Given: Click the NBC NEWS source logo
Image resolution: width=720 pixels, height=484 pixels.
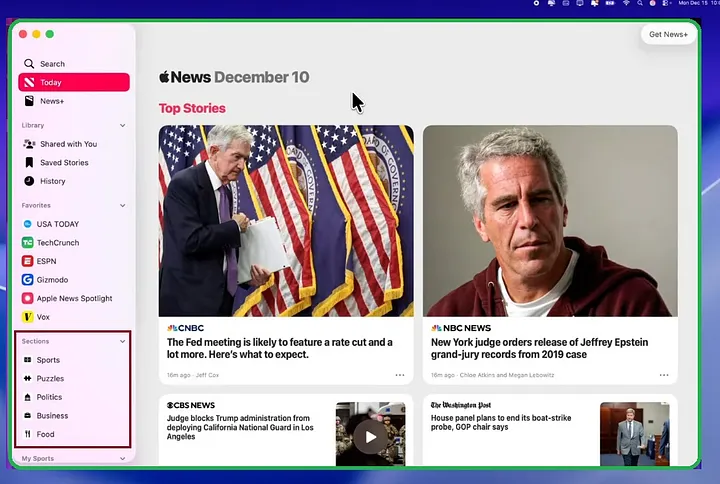Looking at the screenshot, I should [461, 328].
